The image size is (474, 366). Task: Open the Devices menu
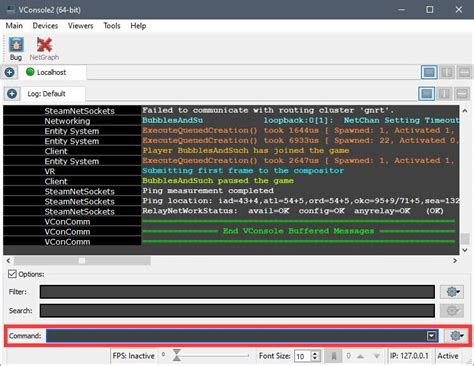pos(45,26)
